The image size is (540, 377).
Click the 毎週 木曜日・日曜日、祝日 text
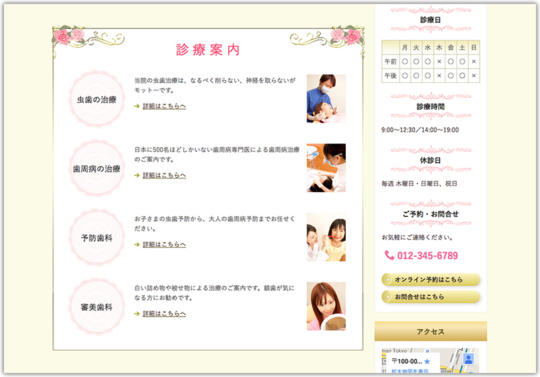[419, 184]
